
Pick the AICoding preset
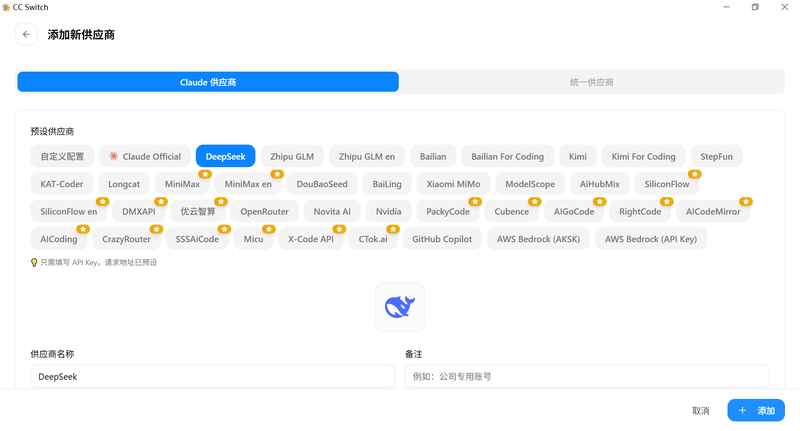pos(59,239)
